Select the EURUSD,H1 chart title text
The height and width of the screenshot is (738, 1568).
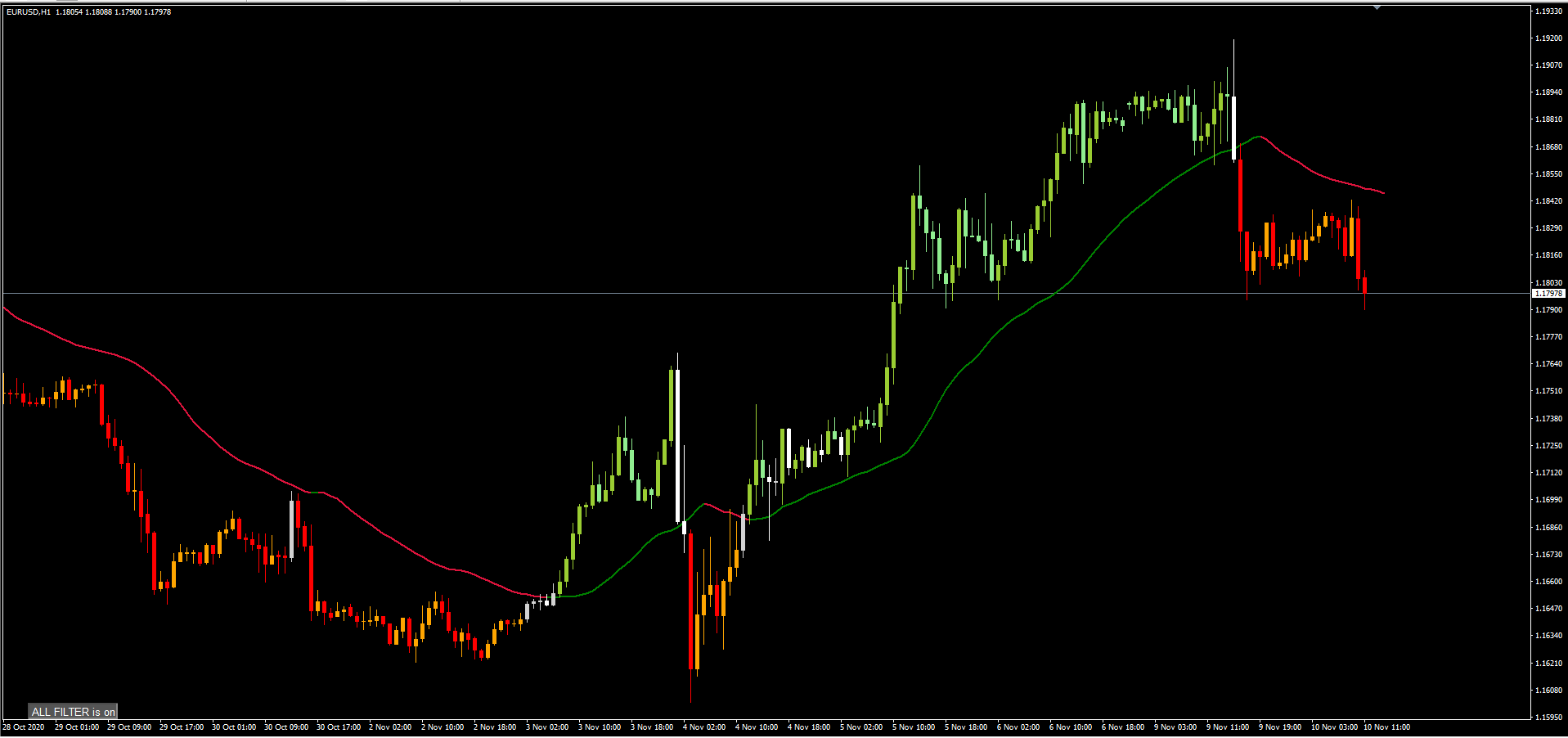(28, 12)
